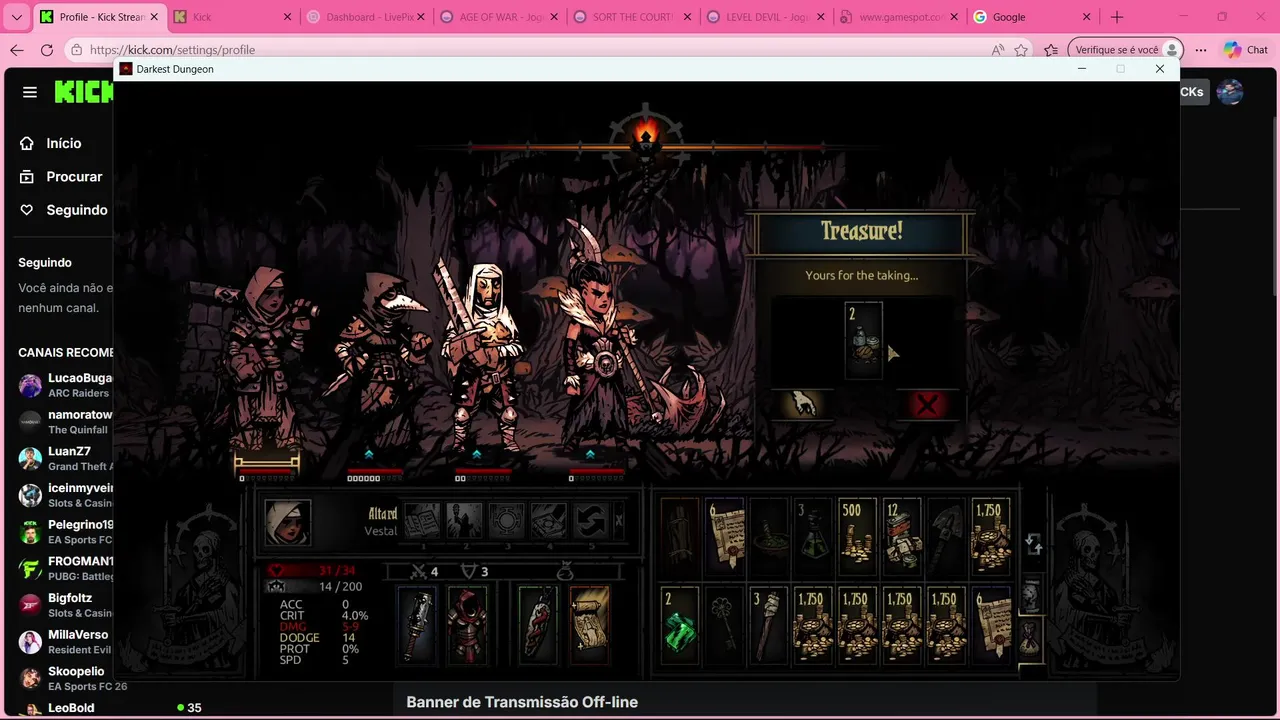Open Skoopelio recommended channel

65,678
